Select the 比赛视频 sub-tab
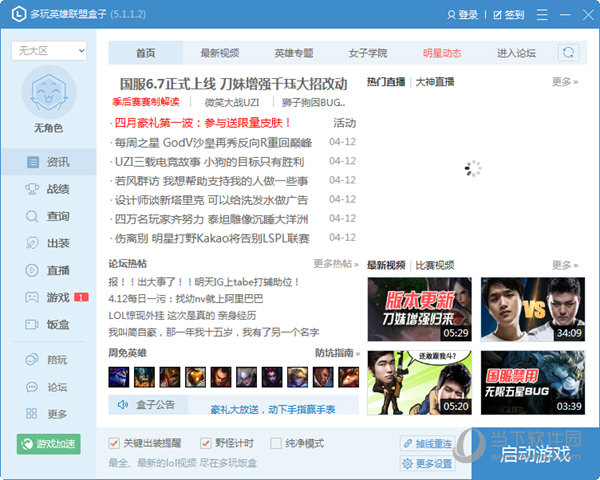 click(x=435, y=265)
